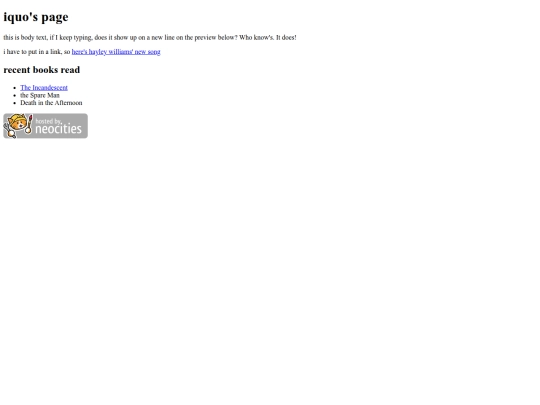This screenshot has height=405, width=540.
Task: Click the "this is body text" paragraph
Action: pos(150,37)
